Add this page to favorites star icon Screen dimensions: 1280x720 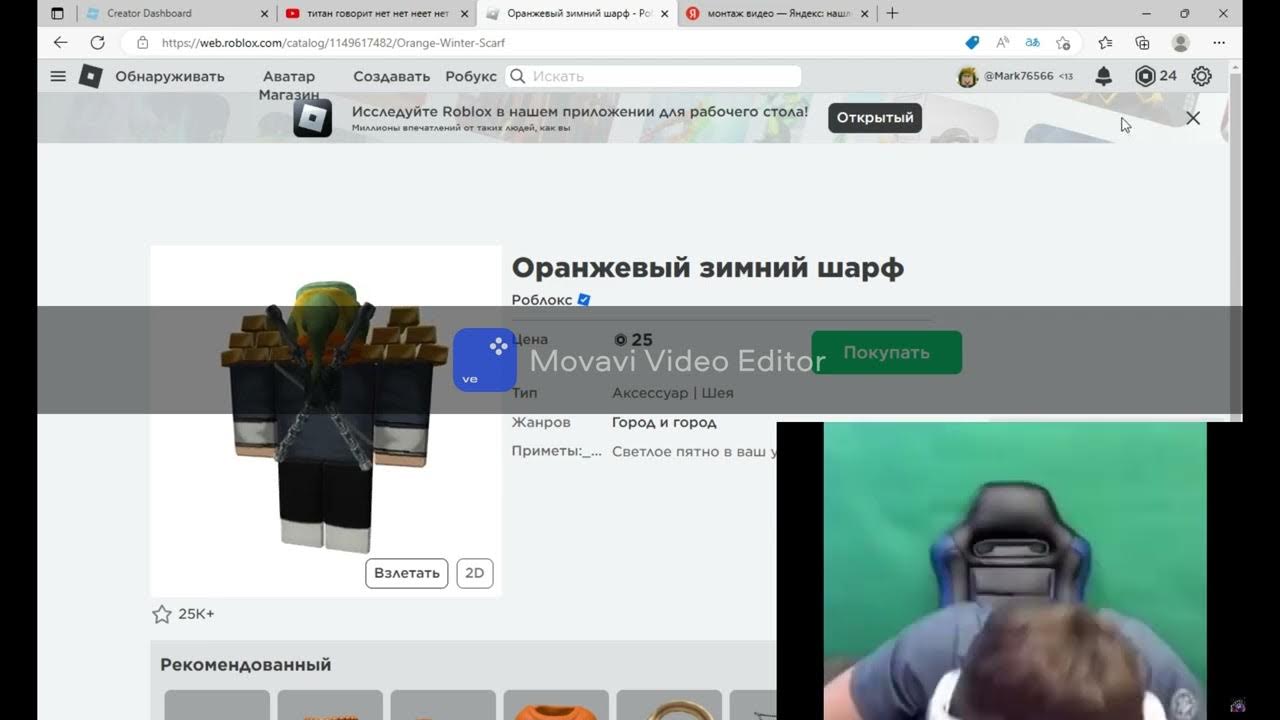coord(1063,43)
